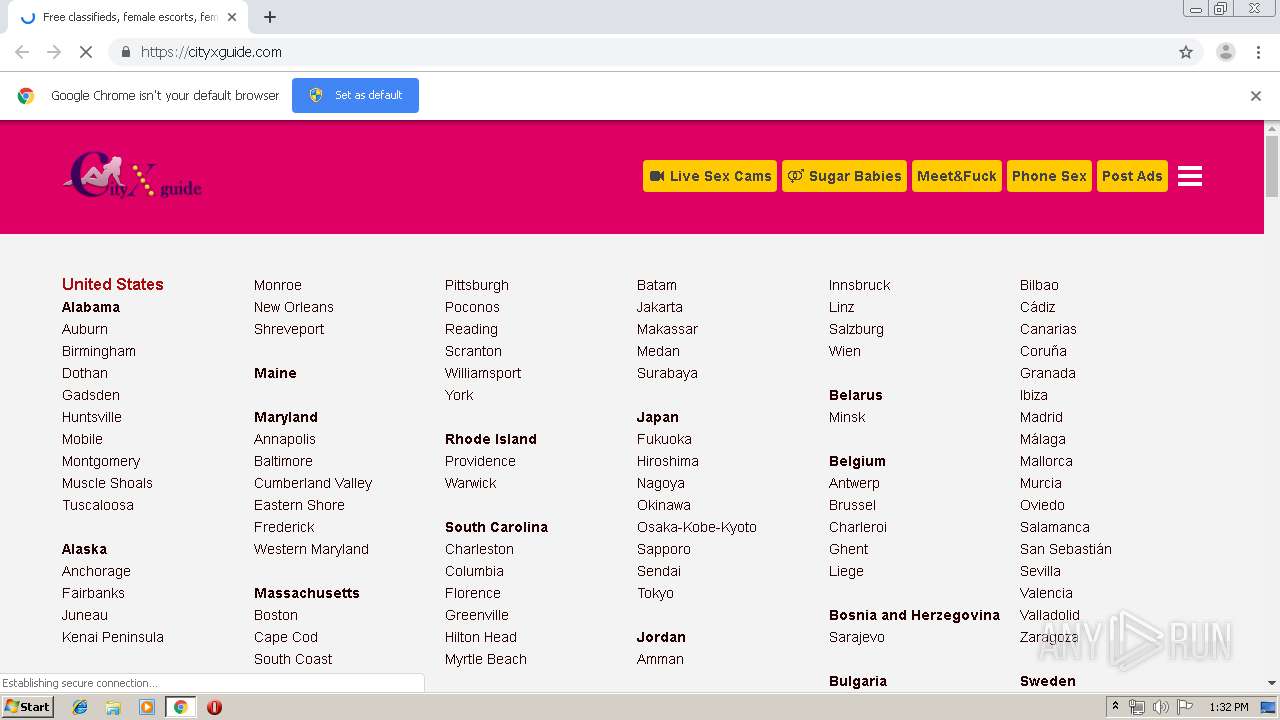Viewport: 1280px width, 720px height.
Task: Launch Internet Explorer from the taskbar
Action: tap(80, 707)
